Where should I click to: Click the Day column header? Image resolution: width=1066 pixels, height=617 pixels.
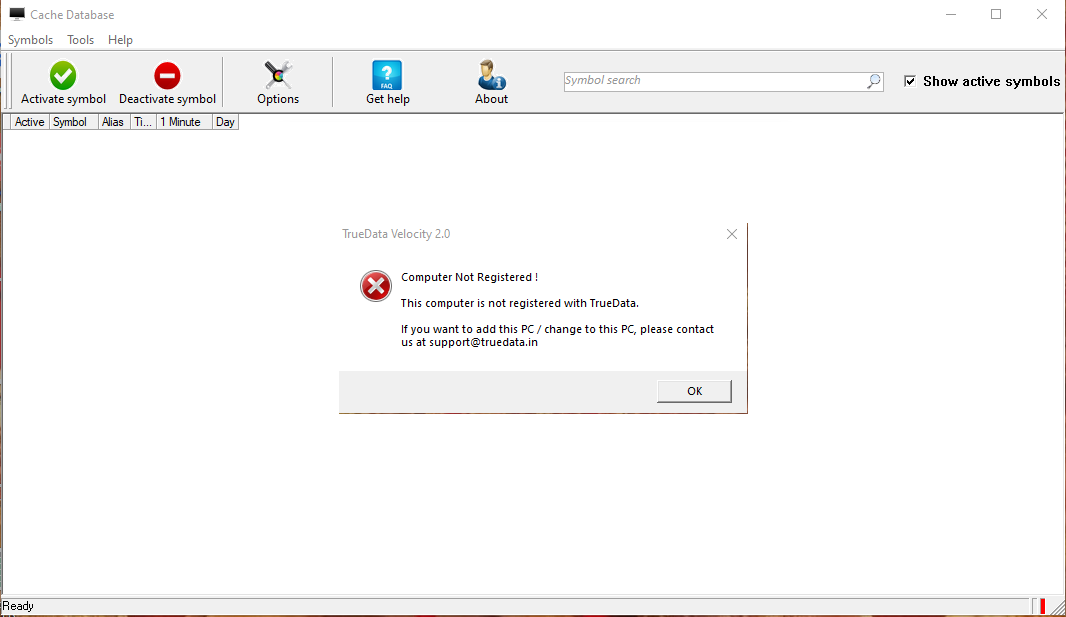(225, 122)
